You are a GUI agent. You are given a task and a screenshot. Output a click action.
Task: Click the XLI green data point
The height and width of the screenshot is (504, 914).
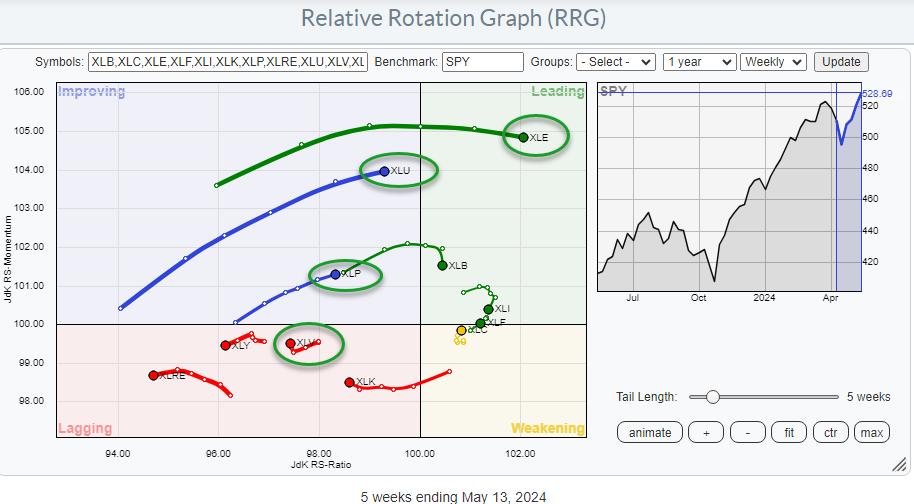tap(488, 309)
